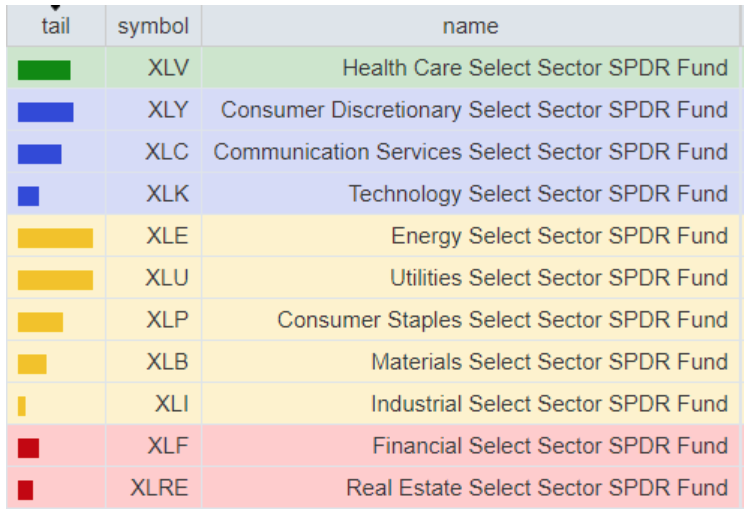
Task: Select the XLC symbol cell
Action: coord(166,152)
